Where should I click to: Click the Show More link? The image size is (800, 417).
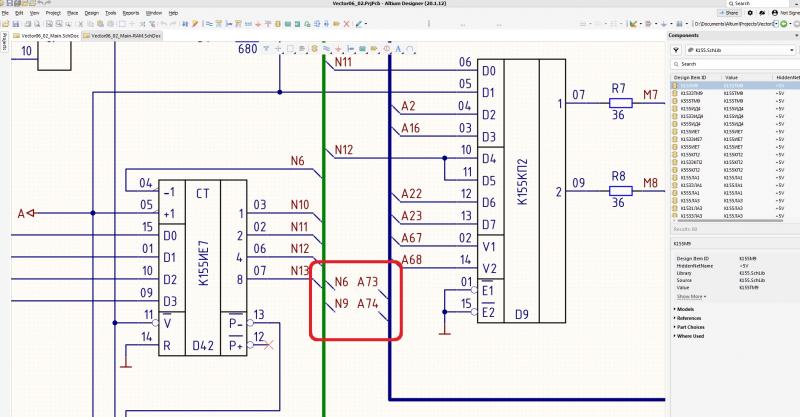pos(691,296)
